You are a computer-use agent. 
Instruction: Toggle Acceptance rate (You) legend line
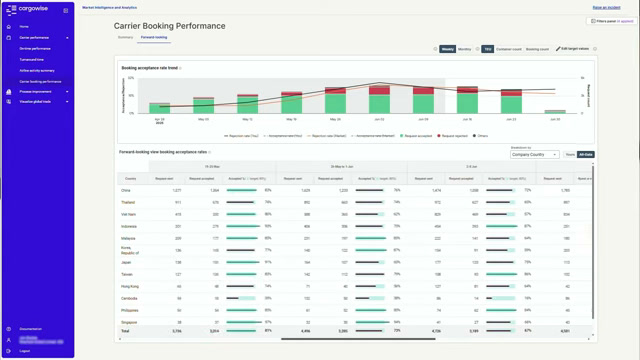pos(265,136)
